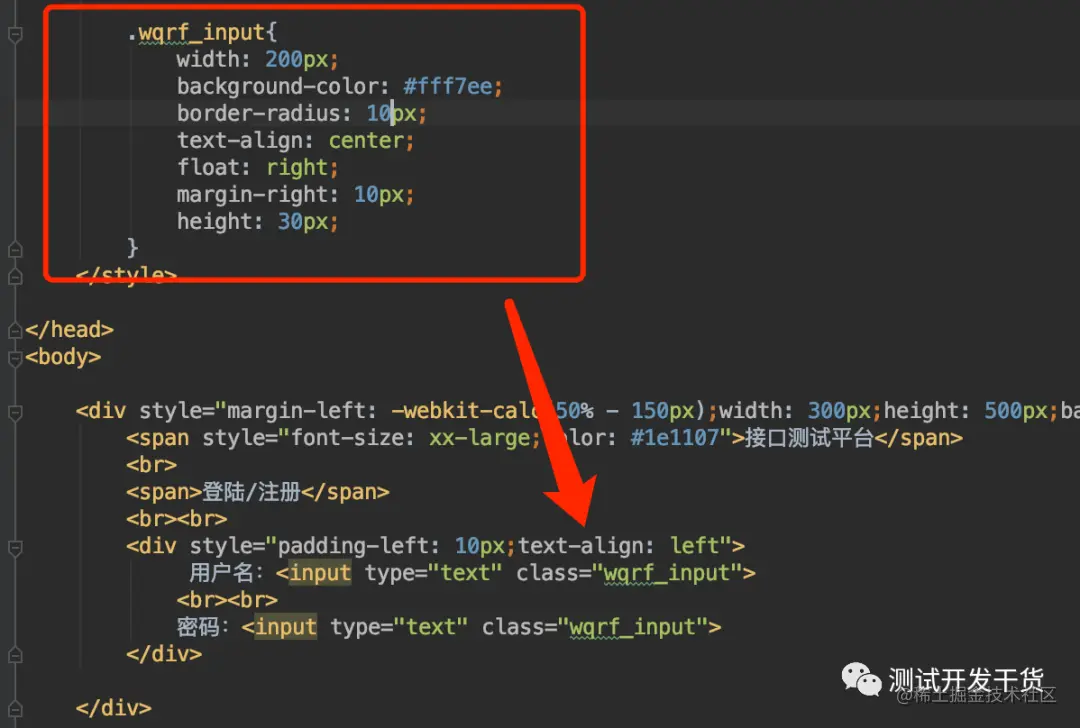Image resolution: width=1080 pixels, height=728 pixels.
Task: Collapse the .wqrf_input rule using its gutter fold marker
Action: pos(14,33)
